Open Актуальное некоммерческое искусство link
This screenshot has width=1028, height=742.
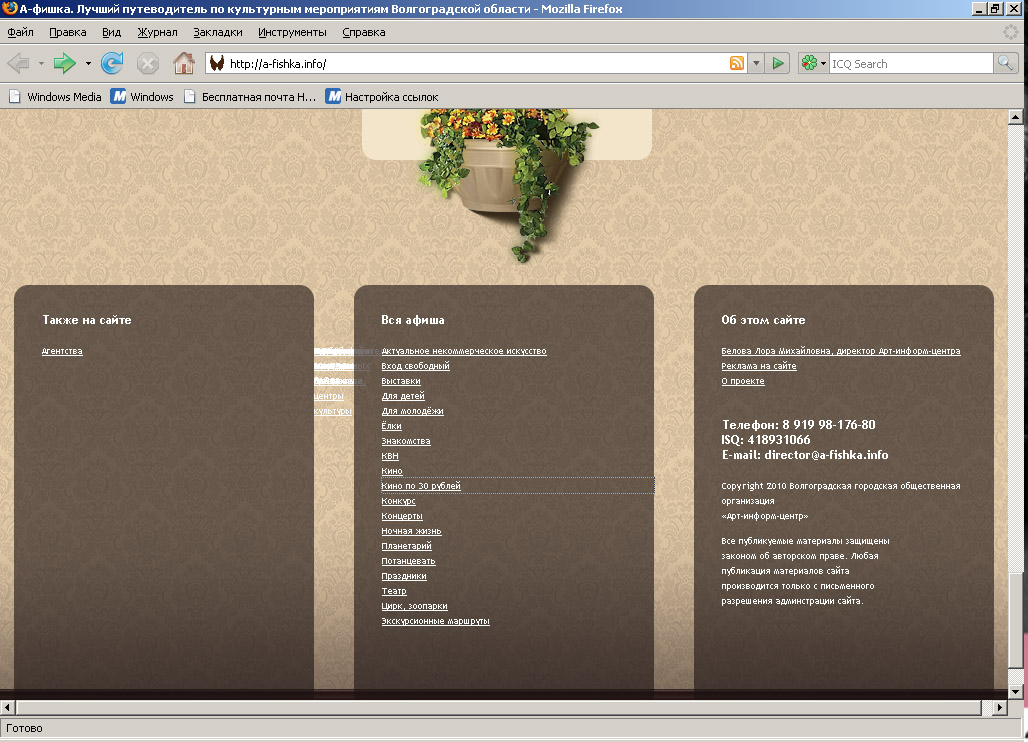coord(464,351)
